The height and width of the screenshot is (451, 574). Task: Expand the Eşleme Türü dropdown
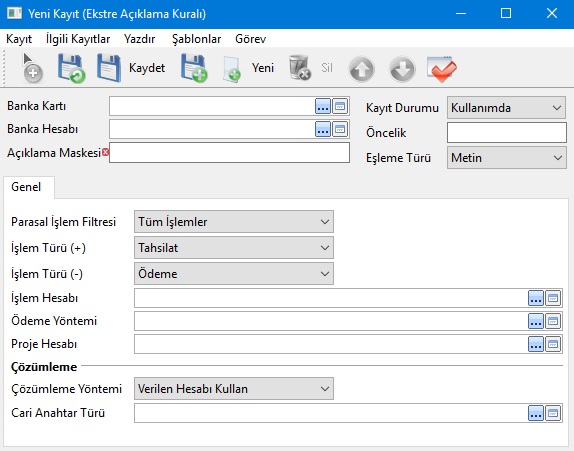(x=506, y=158)
